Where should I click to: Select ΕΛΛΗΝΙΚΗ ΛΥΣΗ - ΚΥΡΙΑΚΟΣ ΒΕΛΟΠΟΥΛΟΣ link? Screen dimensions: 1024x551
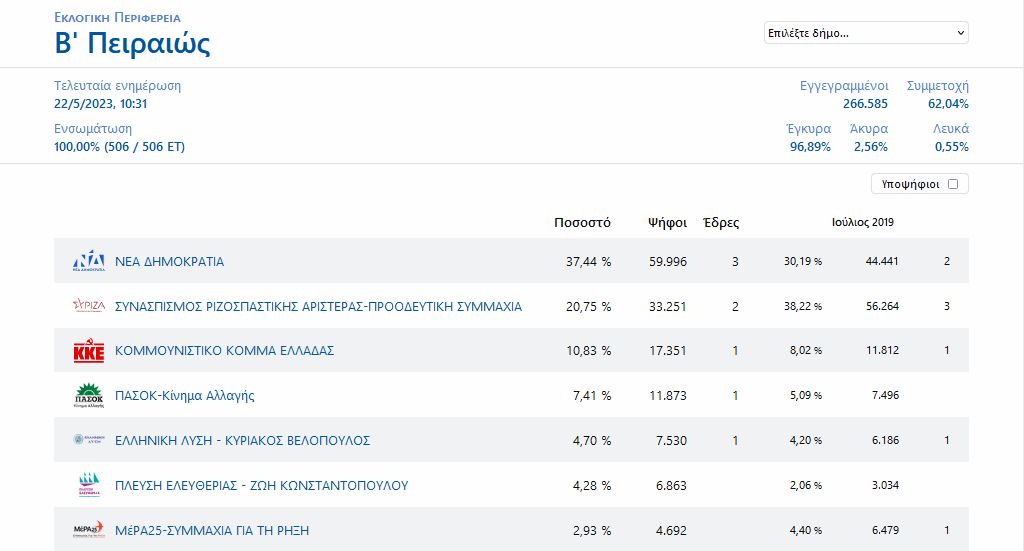click(x=243, y=441)
